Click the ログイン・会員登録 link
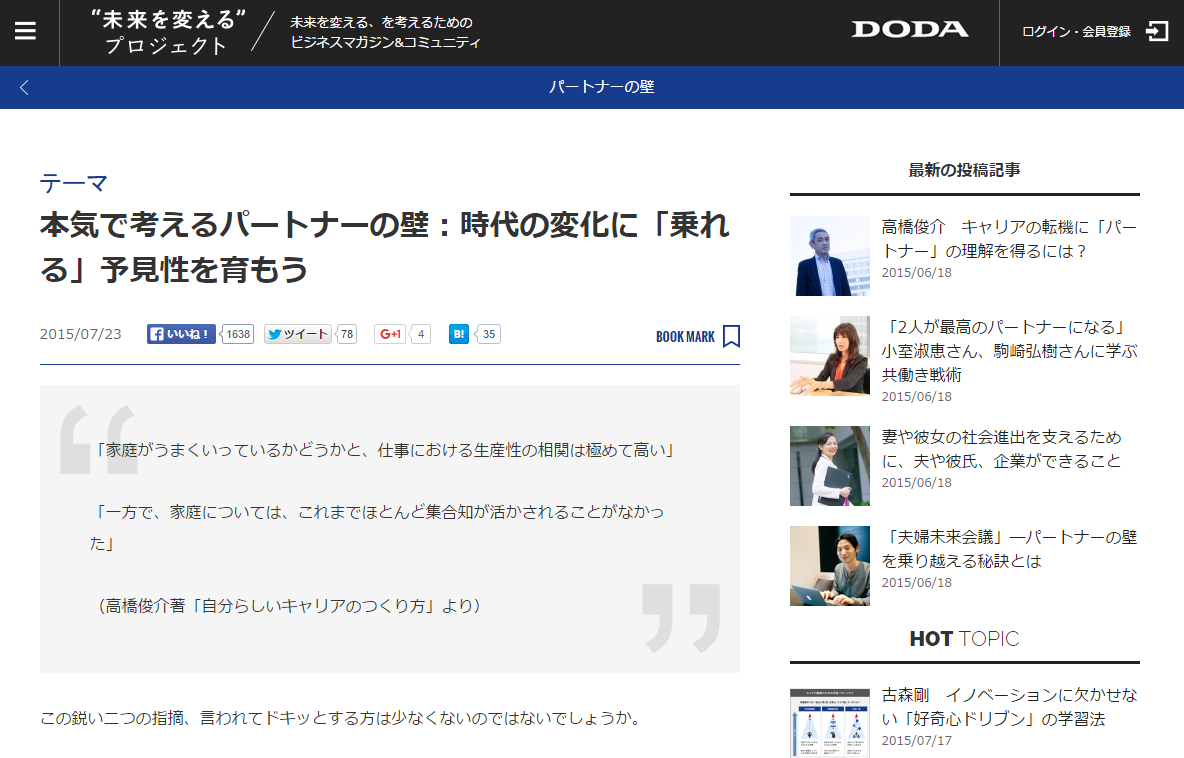This screenshot has height=758, width=1184. coord(1076,31)
